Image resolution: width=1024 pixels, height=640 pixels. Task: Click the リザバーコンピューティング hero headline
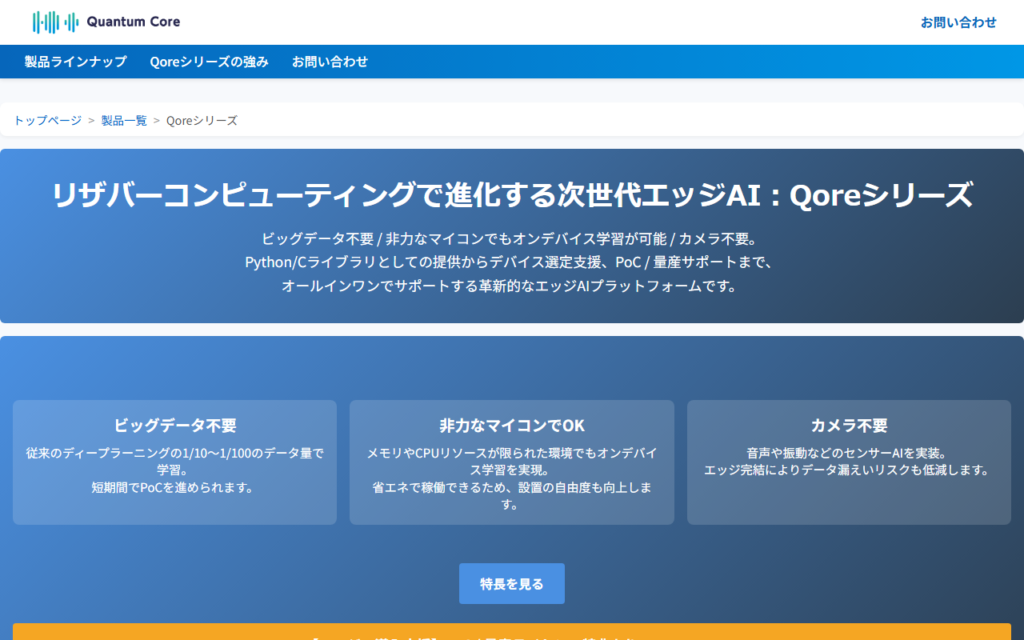point(512,194)
